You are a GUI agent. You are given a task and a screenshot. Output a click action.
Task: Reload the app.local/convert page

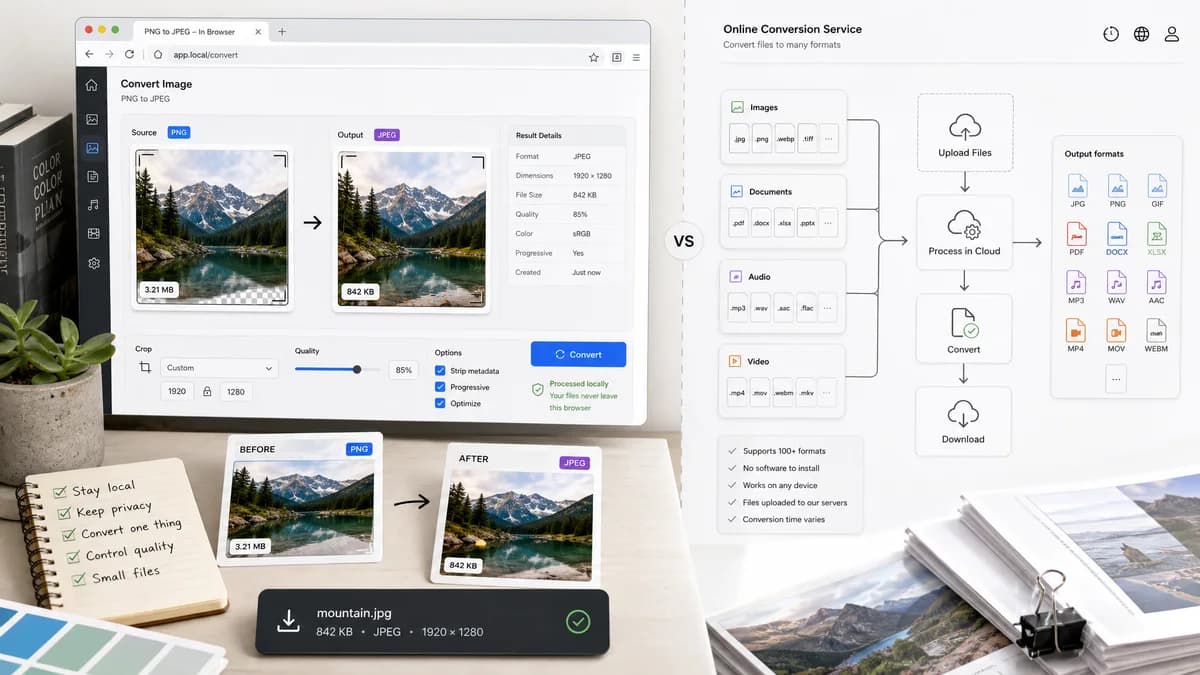[x=130, y=54]
